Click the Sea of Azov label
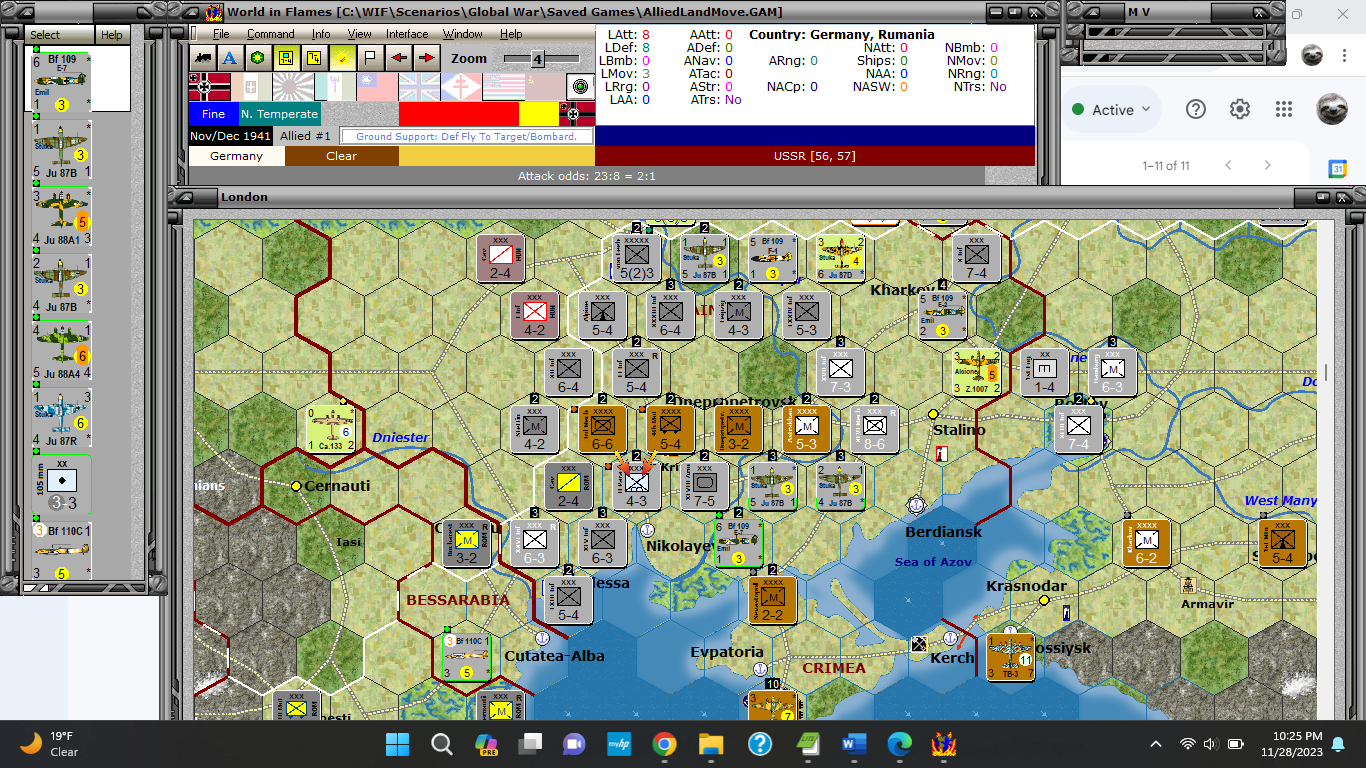The height and width of the screenshot is (768, 1366). (x=932, y=562)
